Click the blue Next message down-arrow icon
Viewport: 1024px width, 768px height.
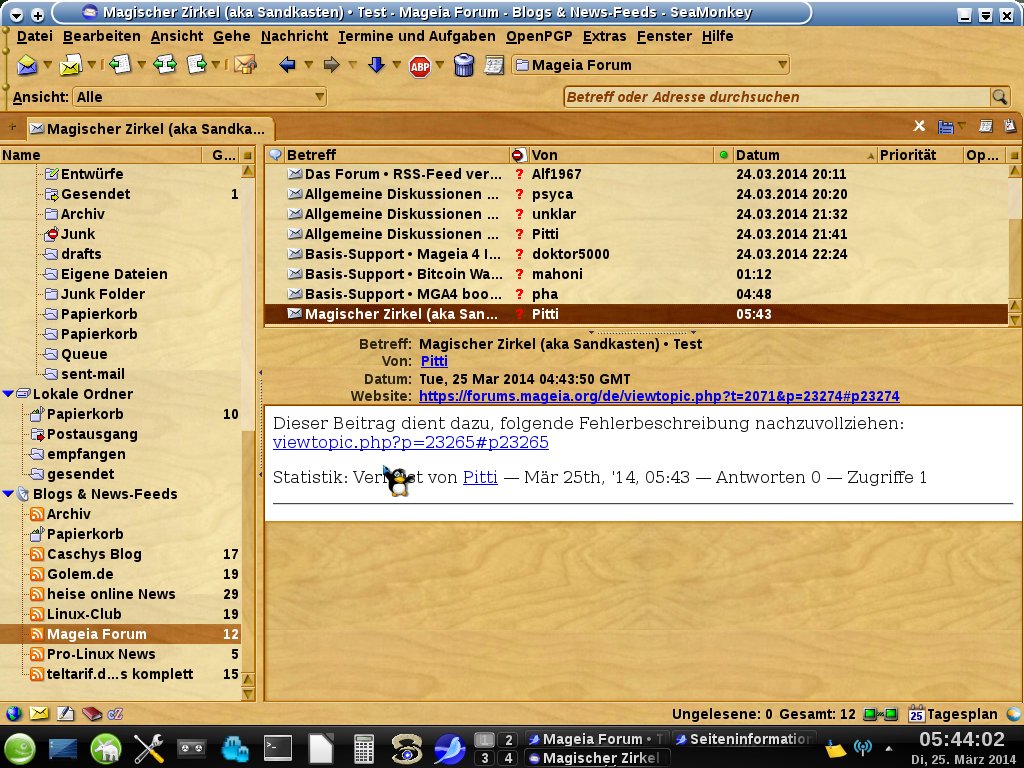tap(376, 65)
